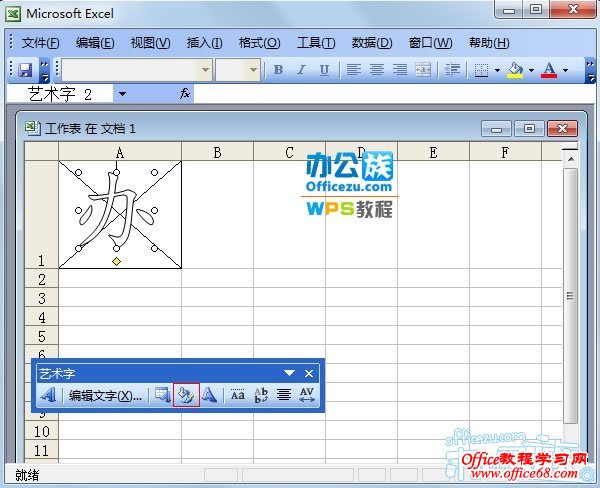Click Select All corner of worksheet
The height and width of the screenshot is (488, 600).
pos(41,152)
